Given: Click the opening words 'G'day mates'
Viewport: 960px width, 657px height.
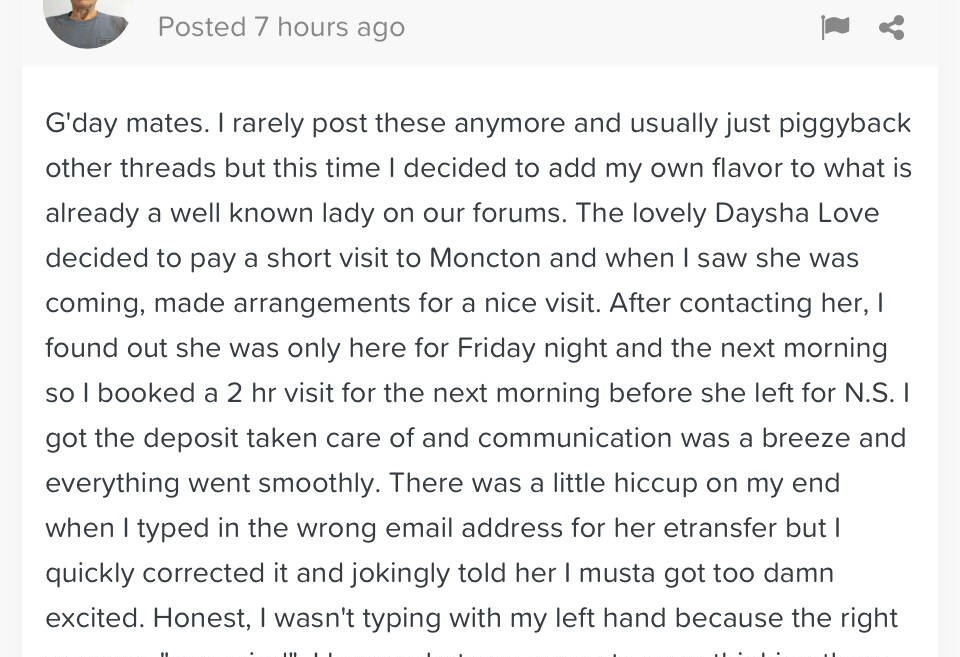Looking at the screenshot, I should point(124,123).
